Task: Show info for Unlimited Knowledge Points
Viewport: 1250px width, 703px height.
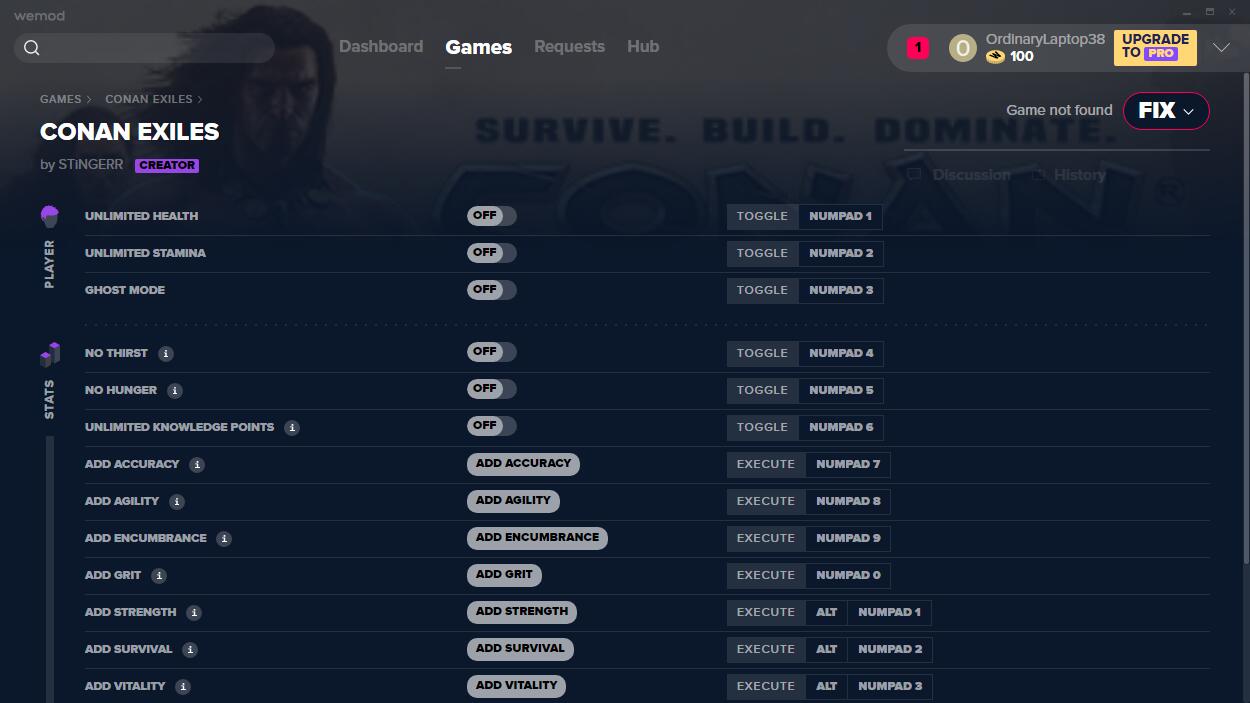Action: (x=292, y=428)
